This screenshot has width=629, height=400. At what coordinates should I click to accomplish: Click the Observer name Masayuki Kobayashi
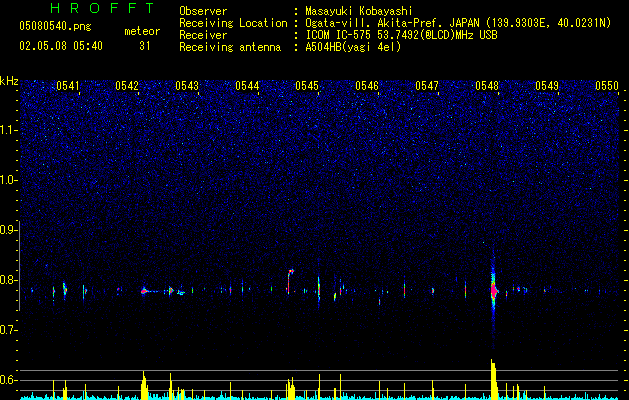(x=359, y=11)
